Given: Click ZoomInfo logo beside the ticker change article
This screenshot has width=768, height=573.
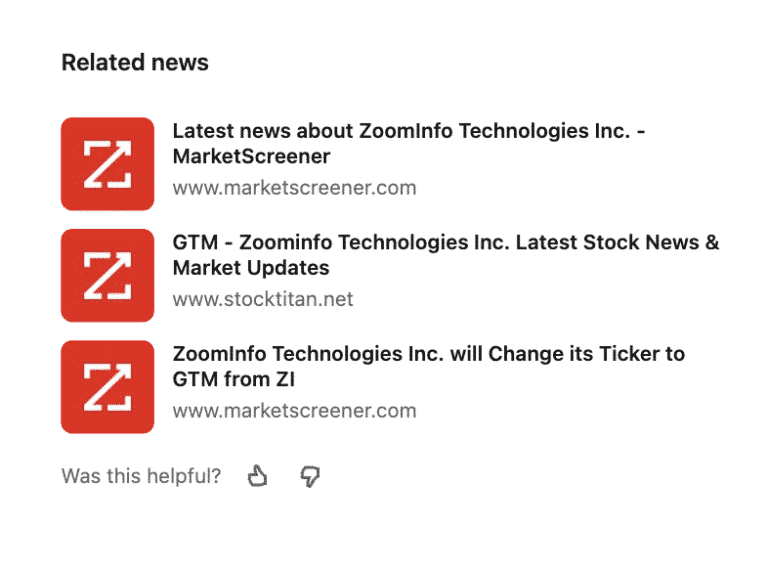Looking at the screenshot, I should click(x=108, y=387).
